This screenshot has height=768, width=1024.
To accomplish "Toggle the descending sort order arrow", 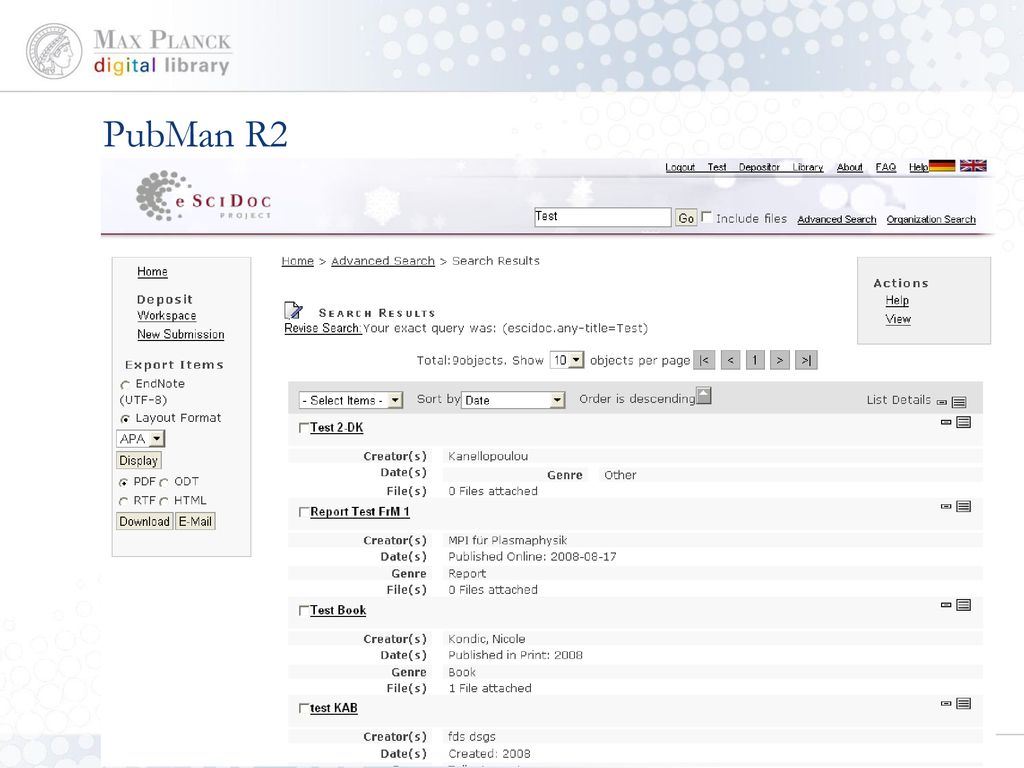I will [x=703, y=396].
